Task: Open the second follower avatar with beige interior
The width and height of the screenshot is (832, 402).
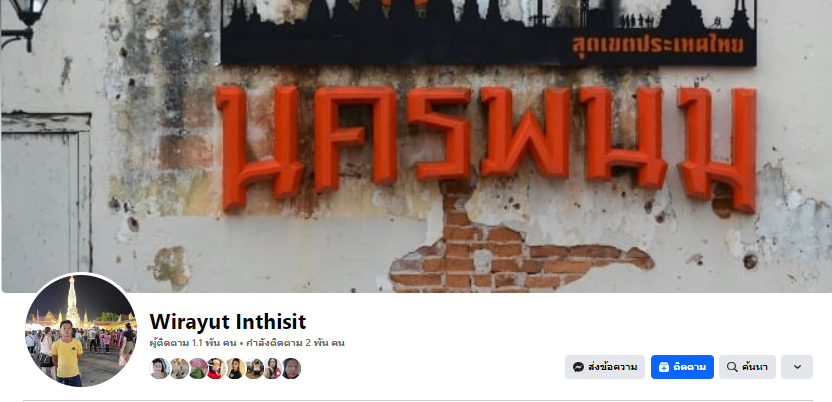Action: tap(179, 368)
